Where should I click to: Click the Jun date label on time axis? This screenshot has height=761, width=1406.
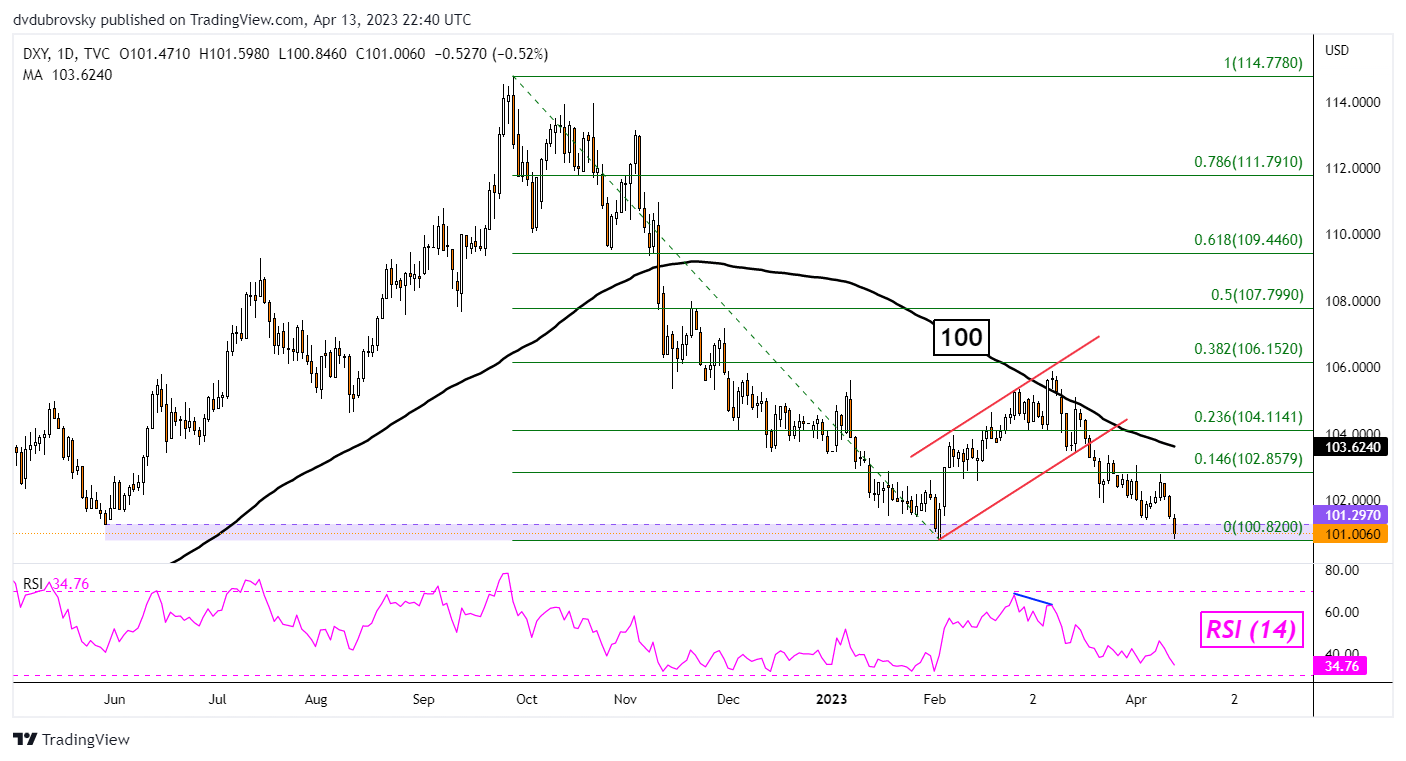pyautogui.click(x=115, y=699)
